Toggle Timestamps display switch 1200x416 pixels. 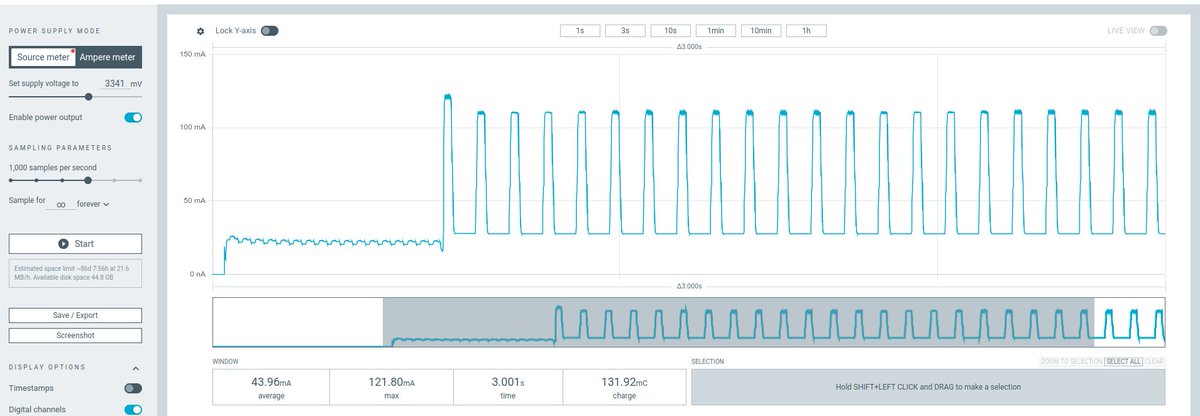(x=133, y=388)
